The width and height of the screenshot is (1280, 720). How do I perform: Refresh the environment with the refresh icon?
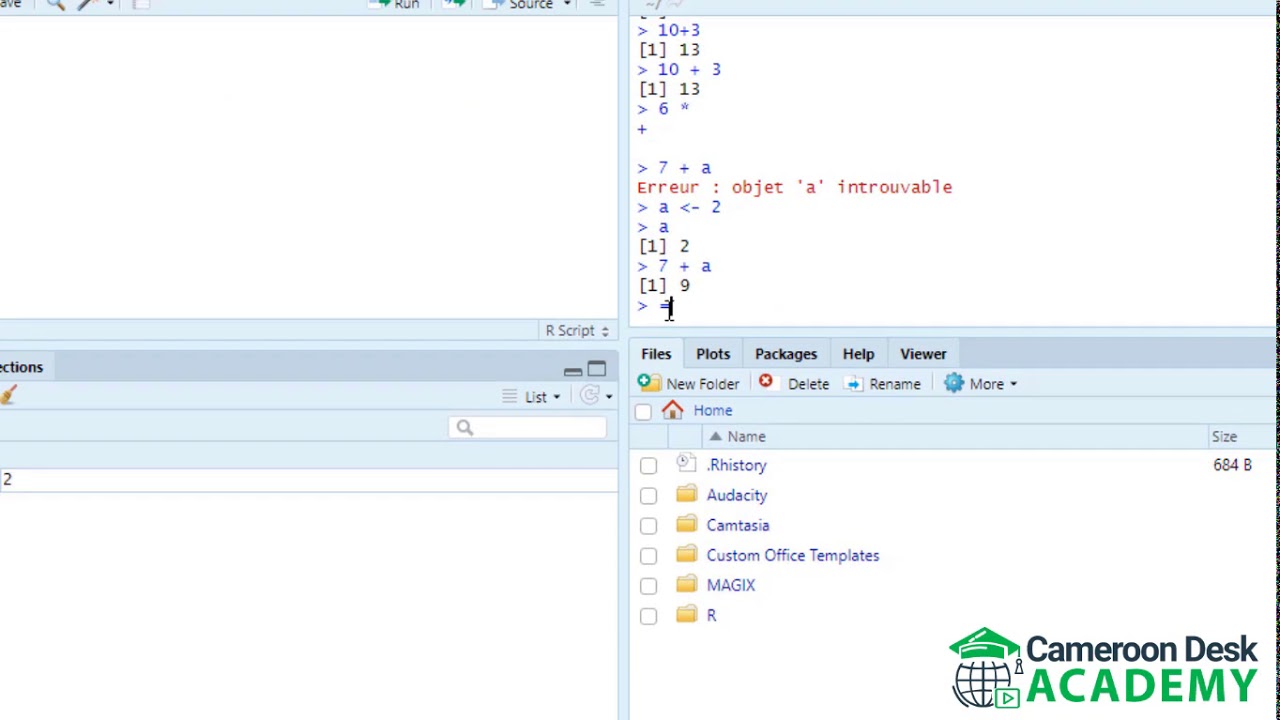pos(590,396)
